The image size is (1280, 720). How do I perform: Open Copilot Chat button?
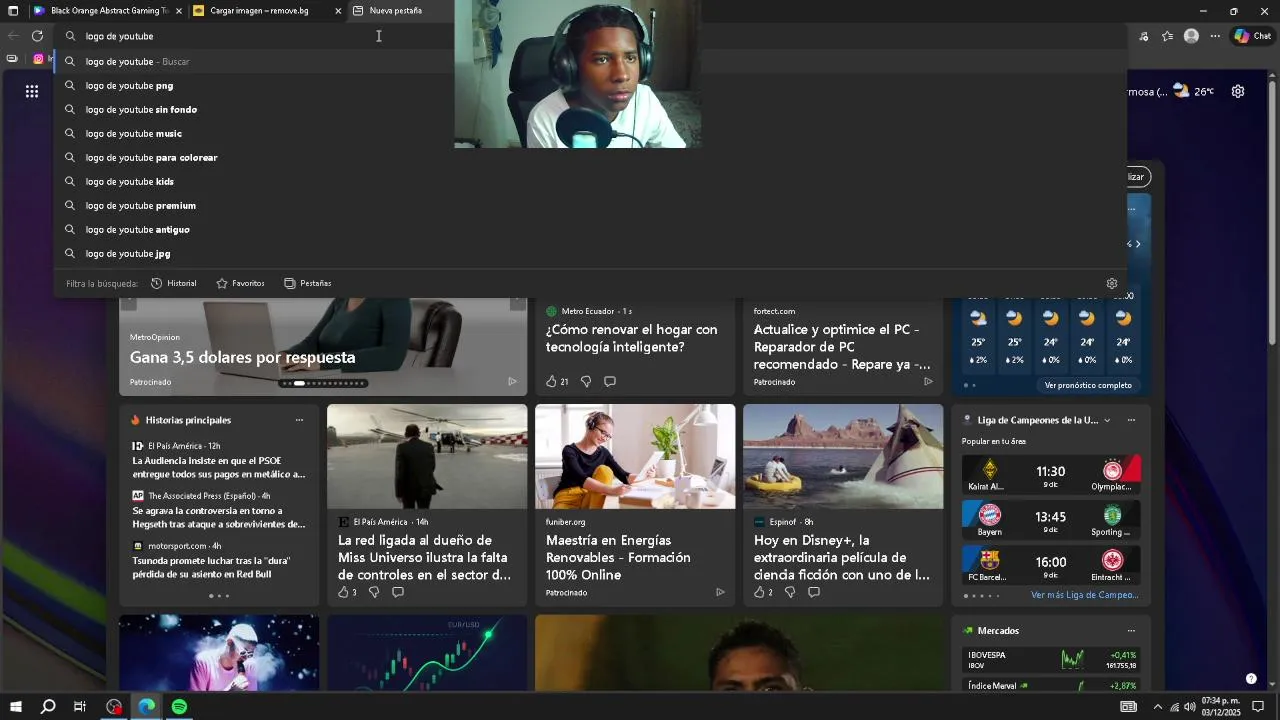click(x=1252, y=36)
